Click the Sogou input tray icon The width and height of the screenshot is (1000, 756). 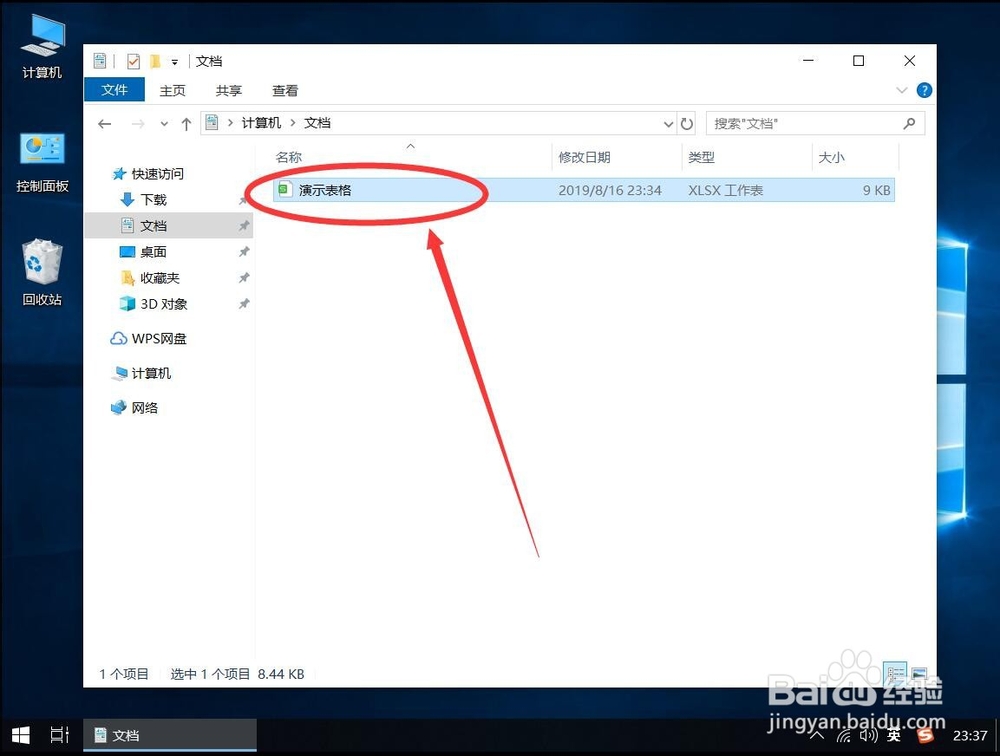(926, 735)
